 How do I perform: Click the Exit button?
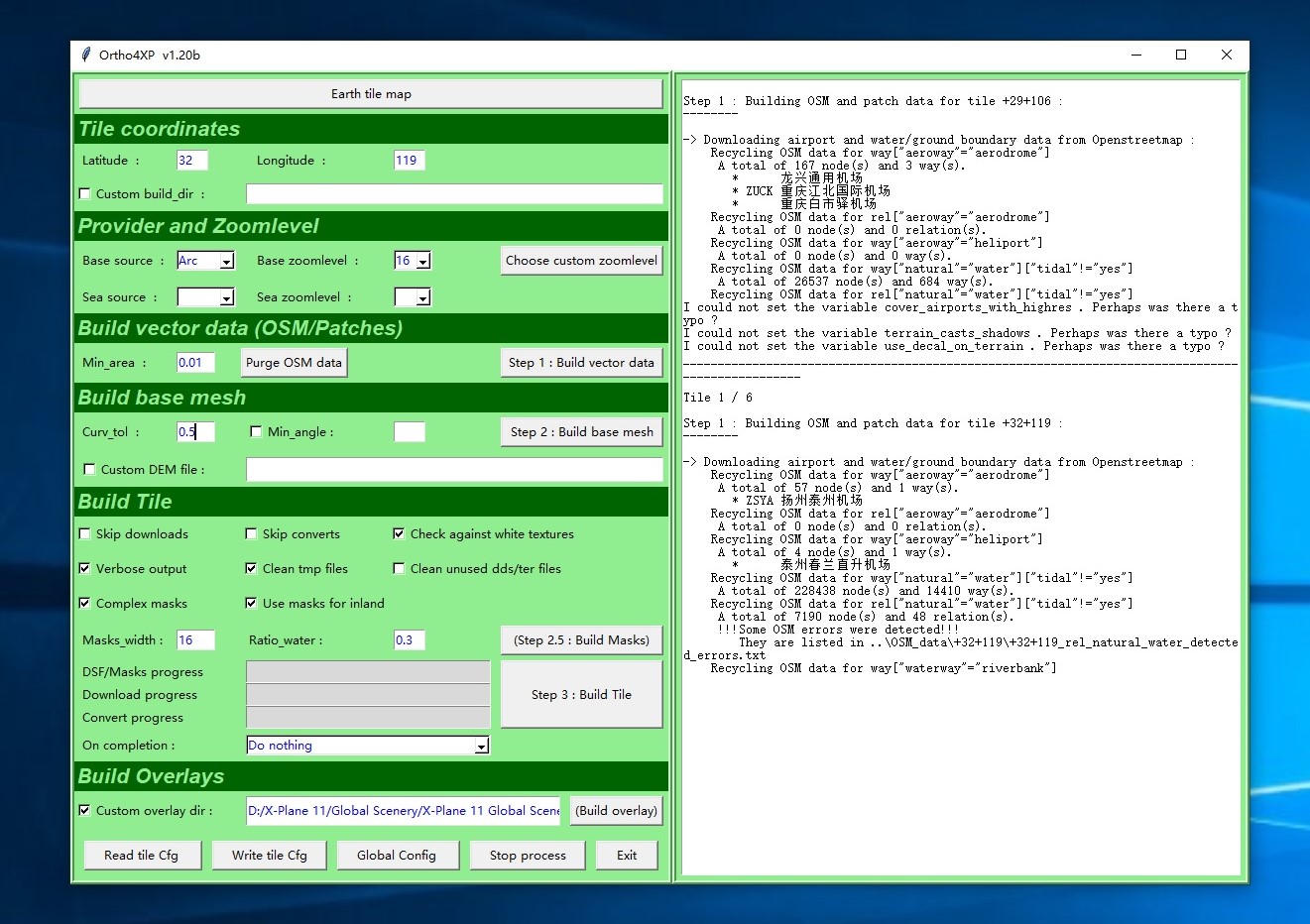pos(627,856)
